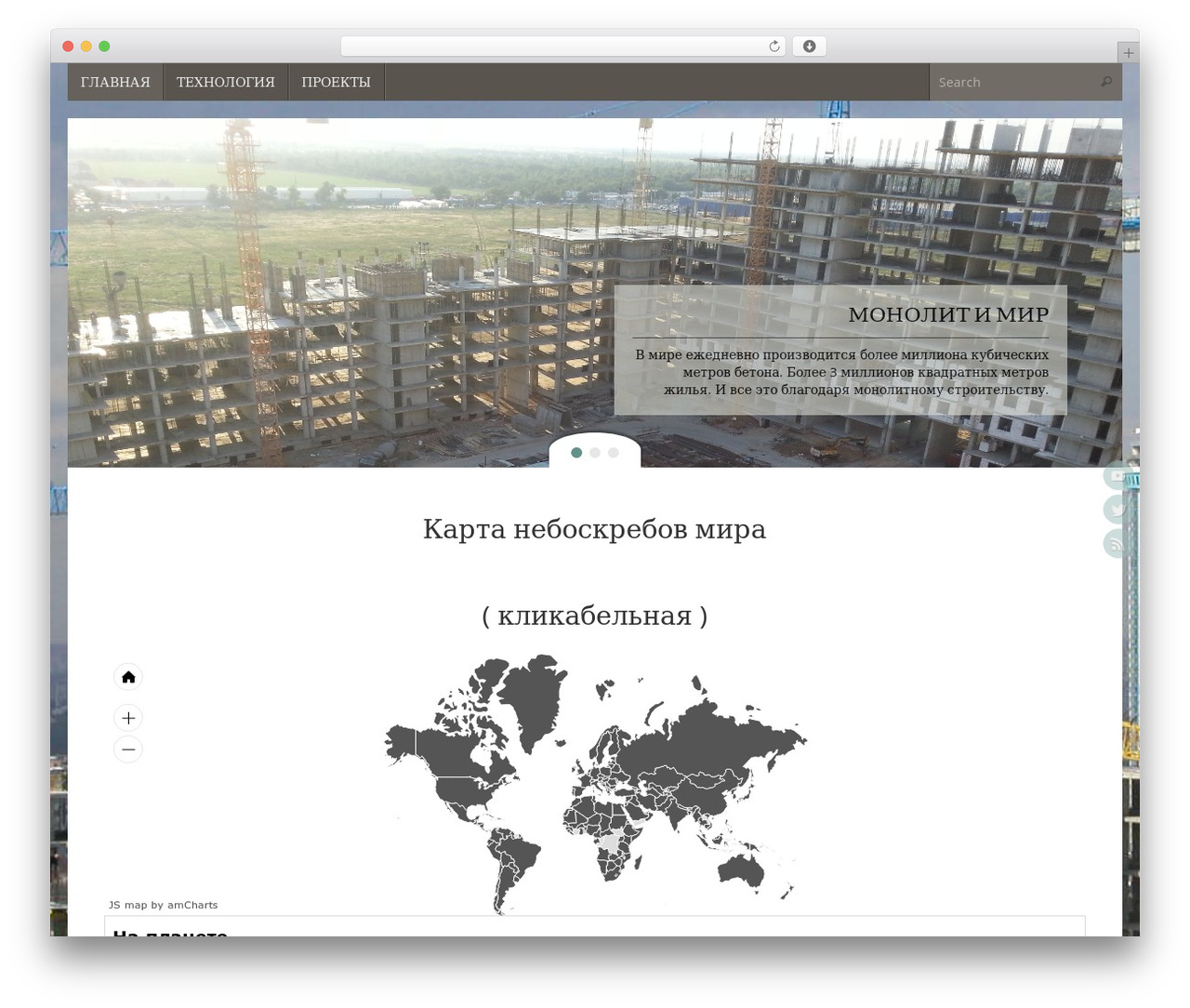Open the Twitter social icon
Image resolution: width=1190 pixels, height=1008 pixels.
point(1117,509)
